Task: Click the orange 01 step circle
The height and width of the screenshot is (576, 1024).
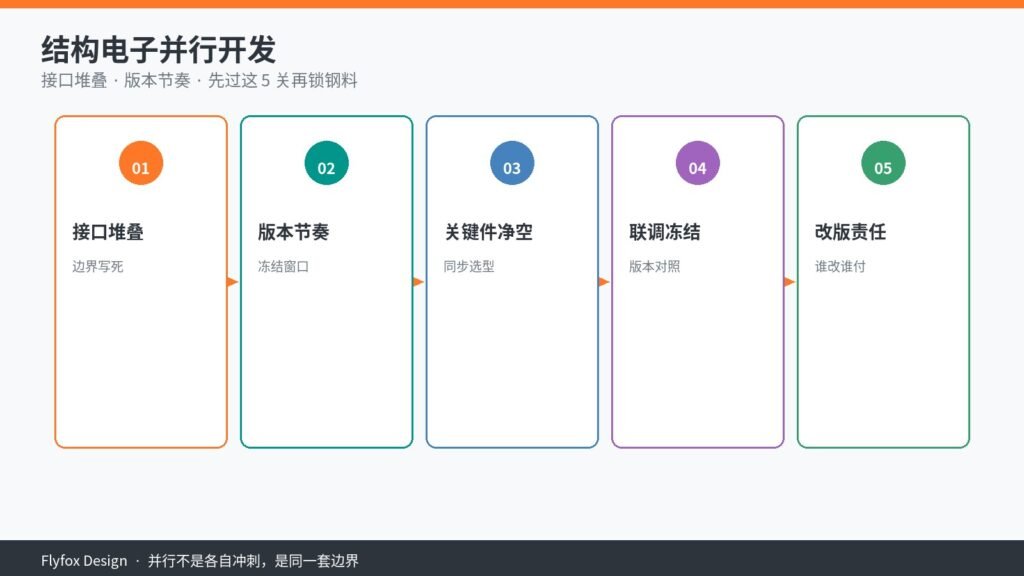Action: pyautogui.click(x=141, y=163)
